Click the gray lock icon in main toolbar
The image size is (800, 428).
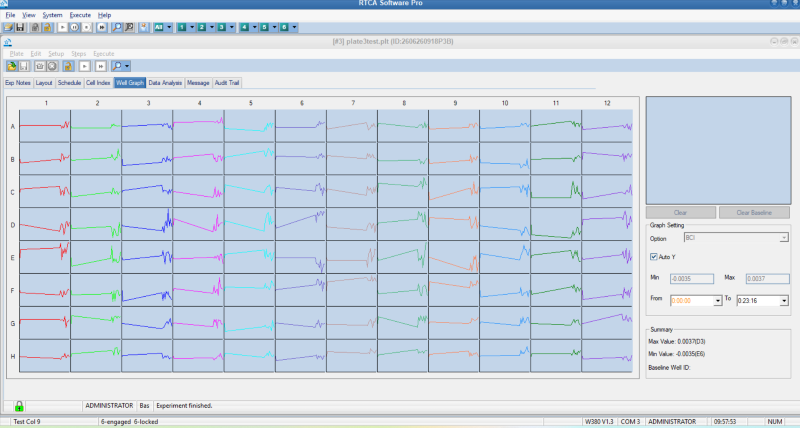click(35, 28)
